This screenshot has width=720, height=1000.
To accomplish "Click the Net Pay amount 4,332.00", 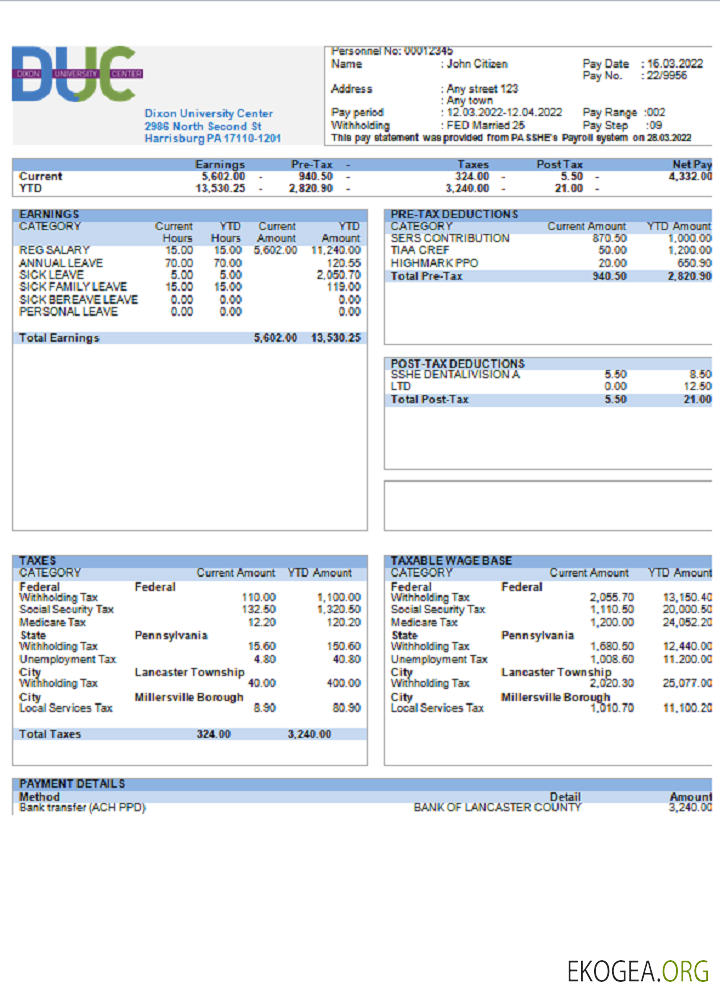I will click(x=690, y=176).
